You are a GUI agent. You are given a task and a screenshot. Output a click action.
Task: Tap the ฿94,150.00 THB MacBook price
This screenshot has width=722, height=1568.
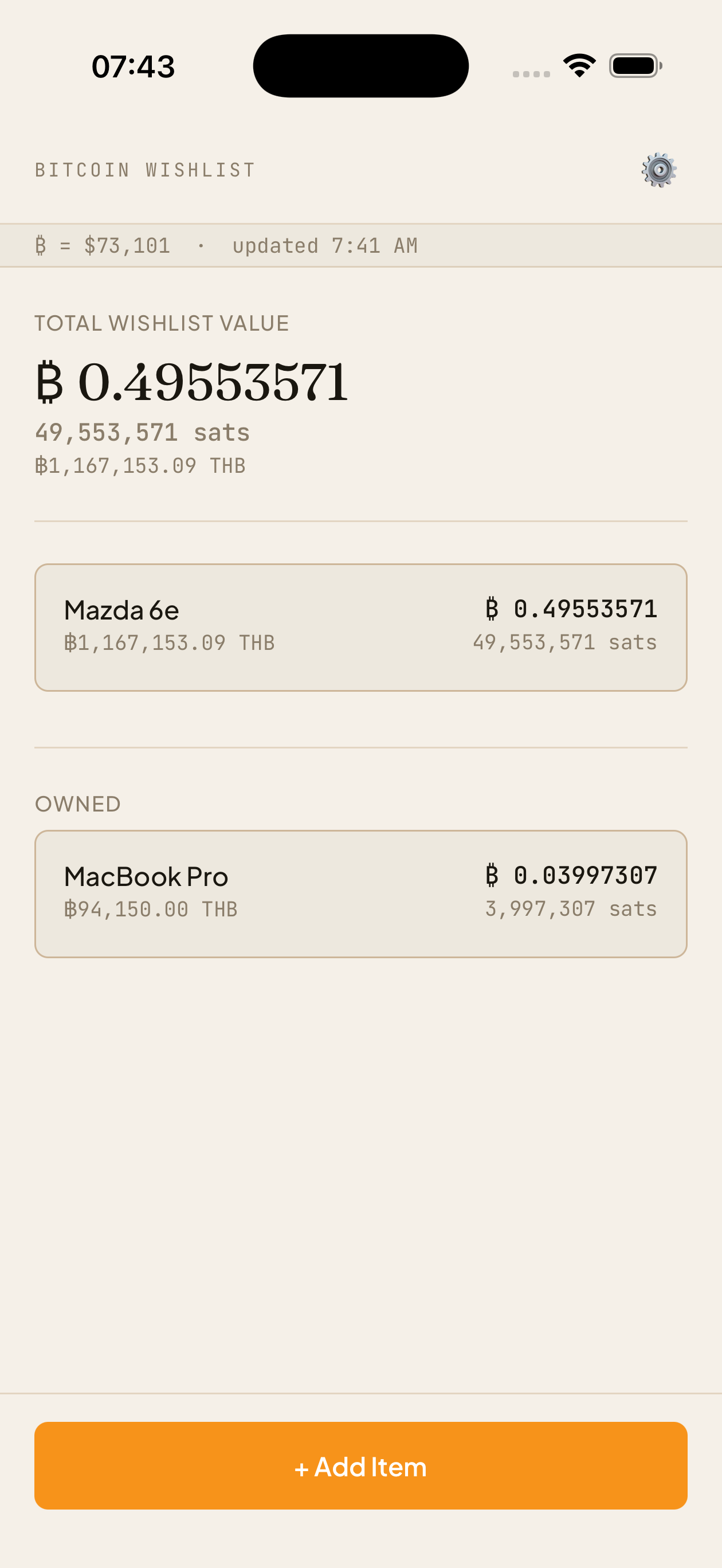click(151, 910)
